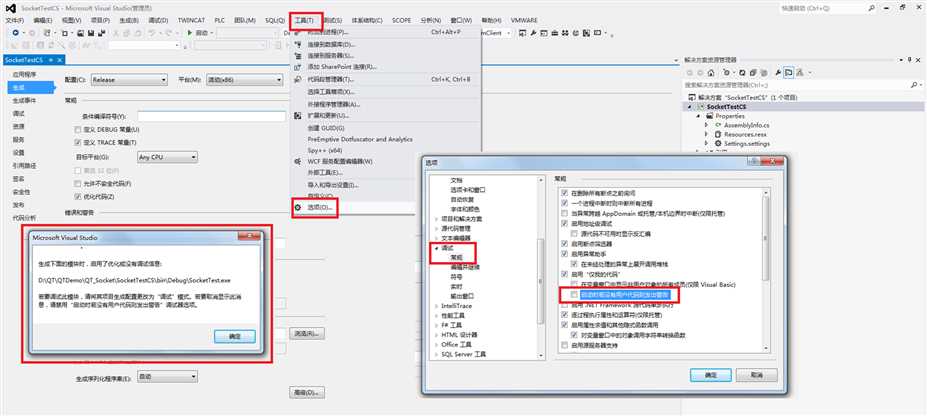Select Create GUID in Tools menu
Viewport: 927px width, 416px height.
coord(326,128)
